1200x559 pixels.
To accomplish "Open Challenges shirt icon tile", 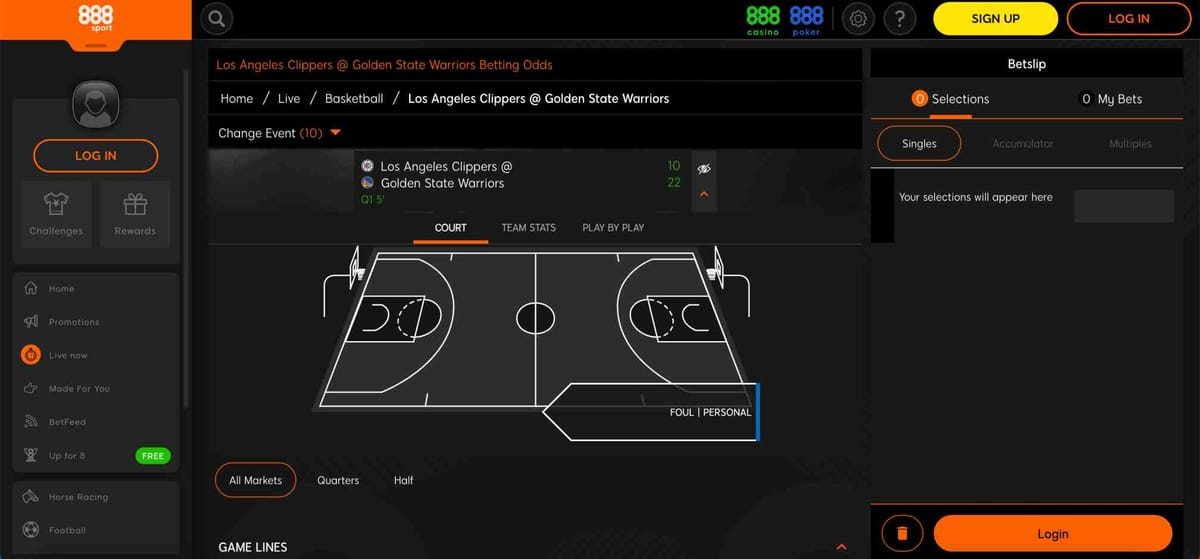I will click(x=56, y=214).
